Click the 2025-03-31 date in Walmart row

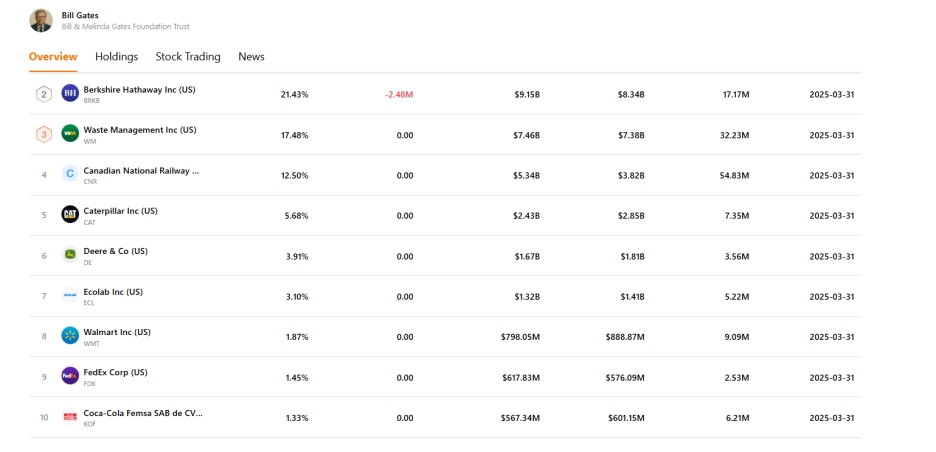point(832,337)
